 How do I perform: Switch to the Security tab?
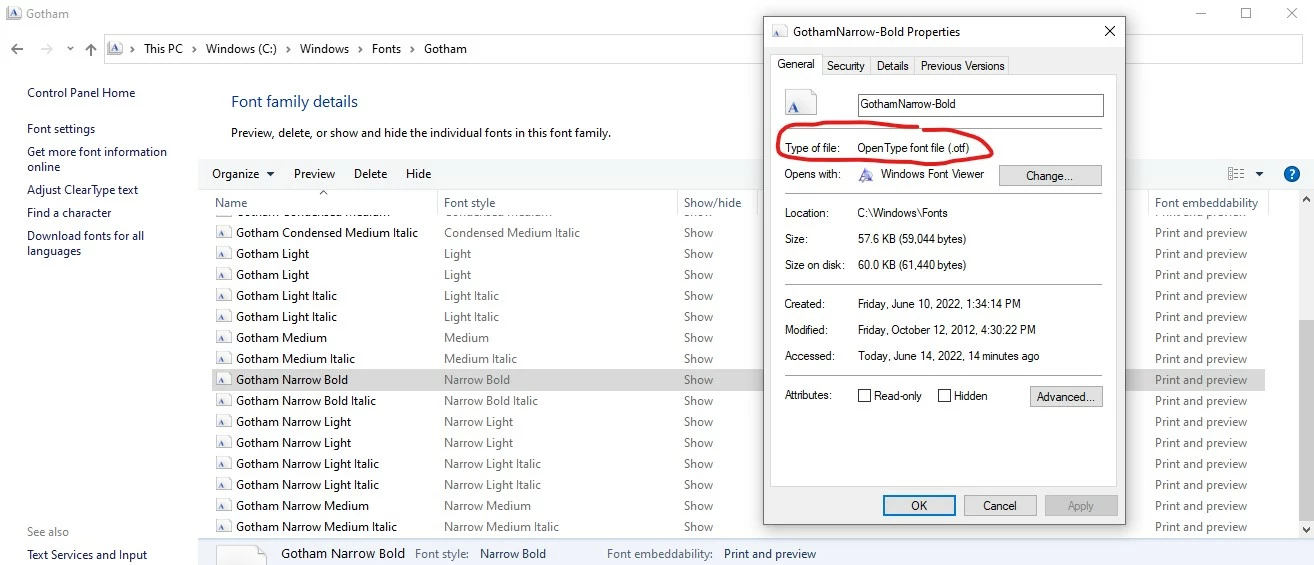point(846,66)
